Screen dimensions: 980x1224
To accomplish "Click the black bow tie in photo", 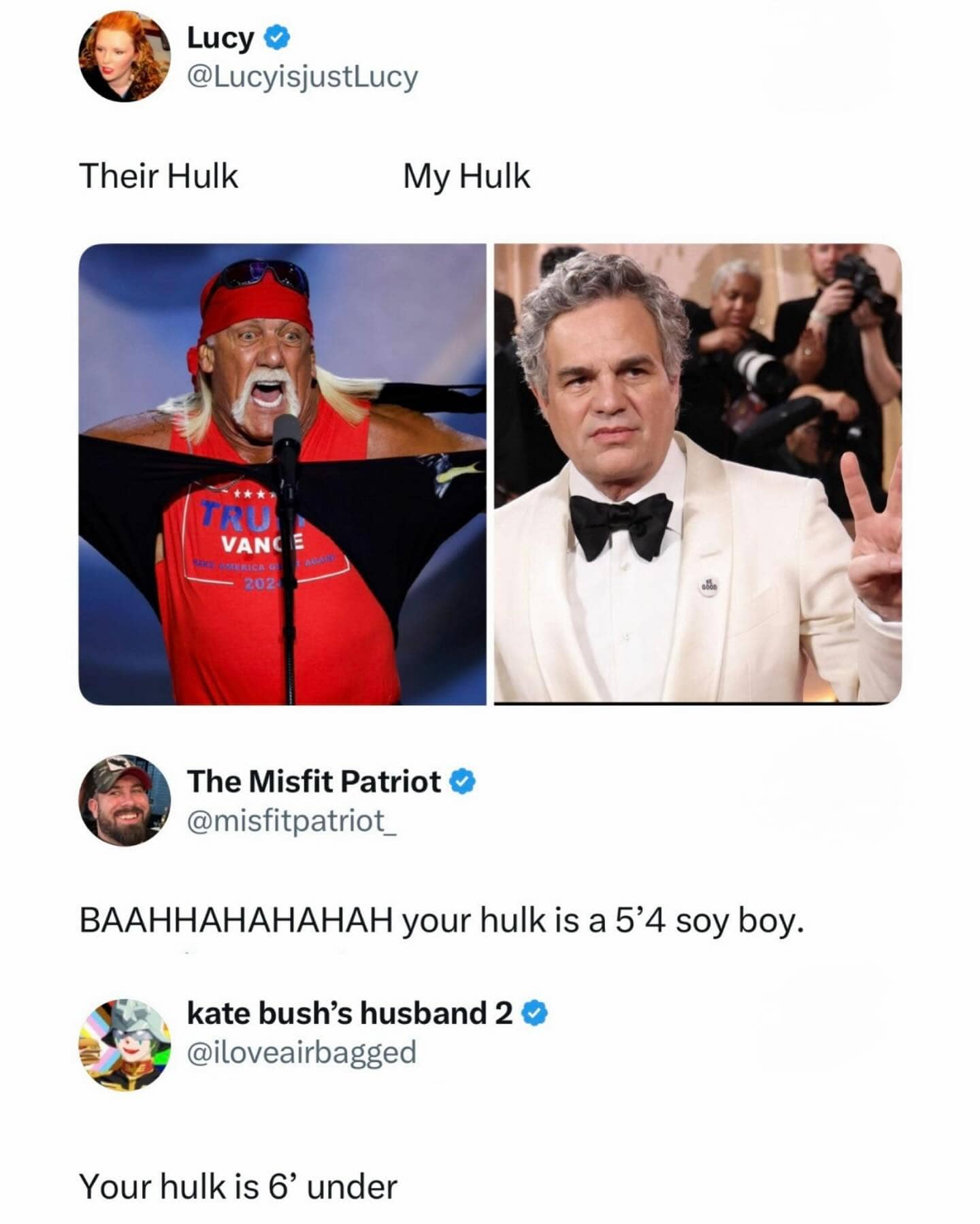I will [621, 524].
